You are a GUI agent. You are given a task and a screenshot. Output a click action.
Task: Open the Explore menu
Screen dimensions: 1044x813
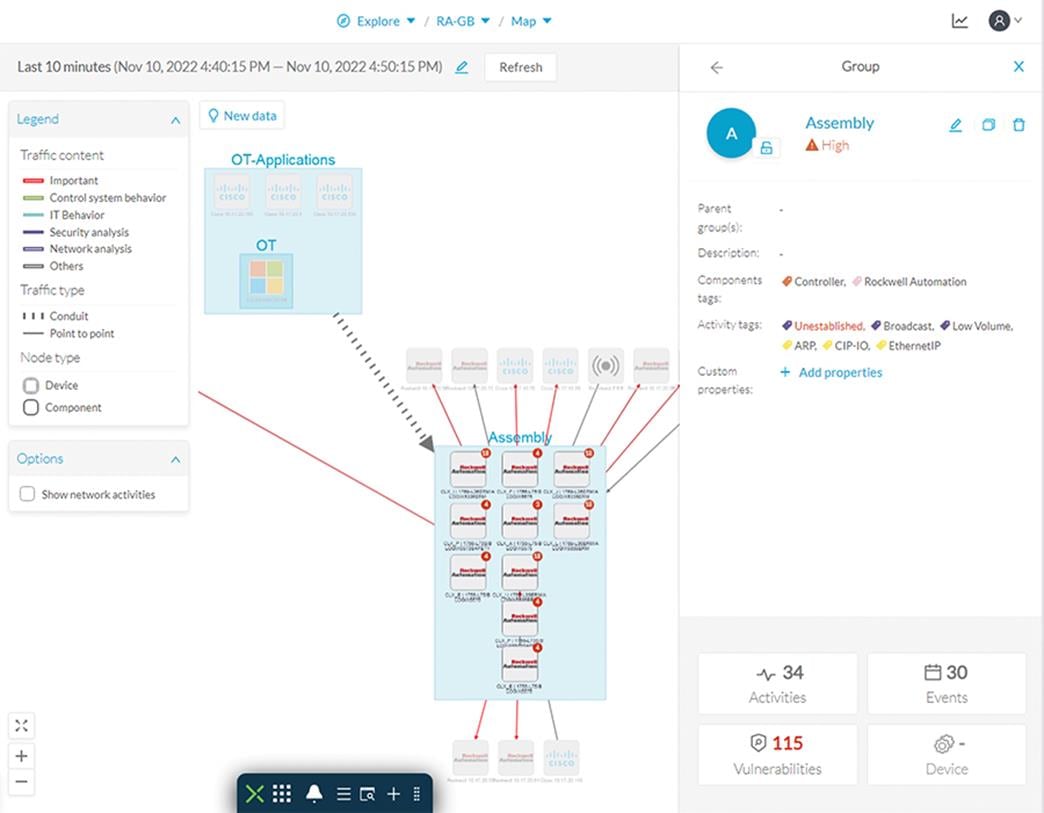coord(376,20)
